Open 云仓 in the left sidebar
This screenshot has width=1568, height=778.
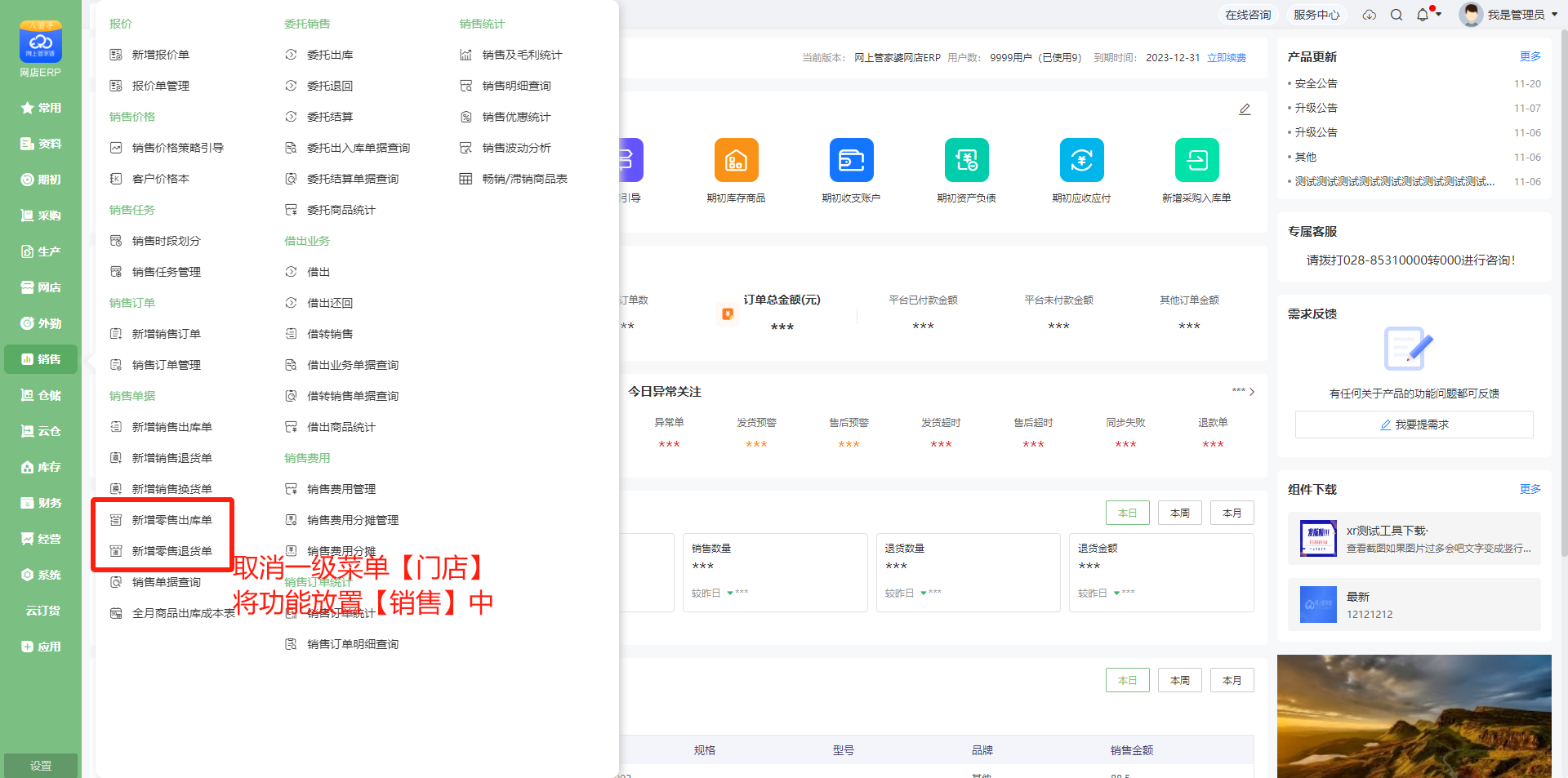tap(41, 431)
